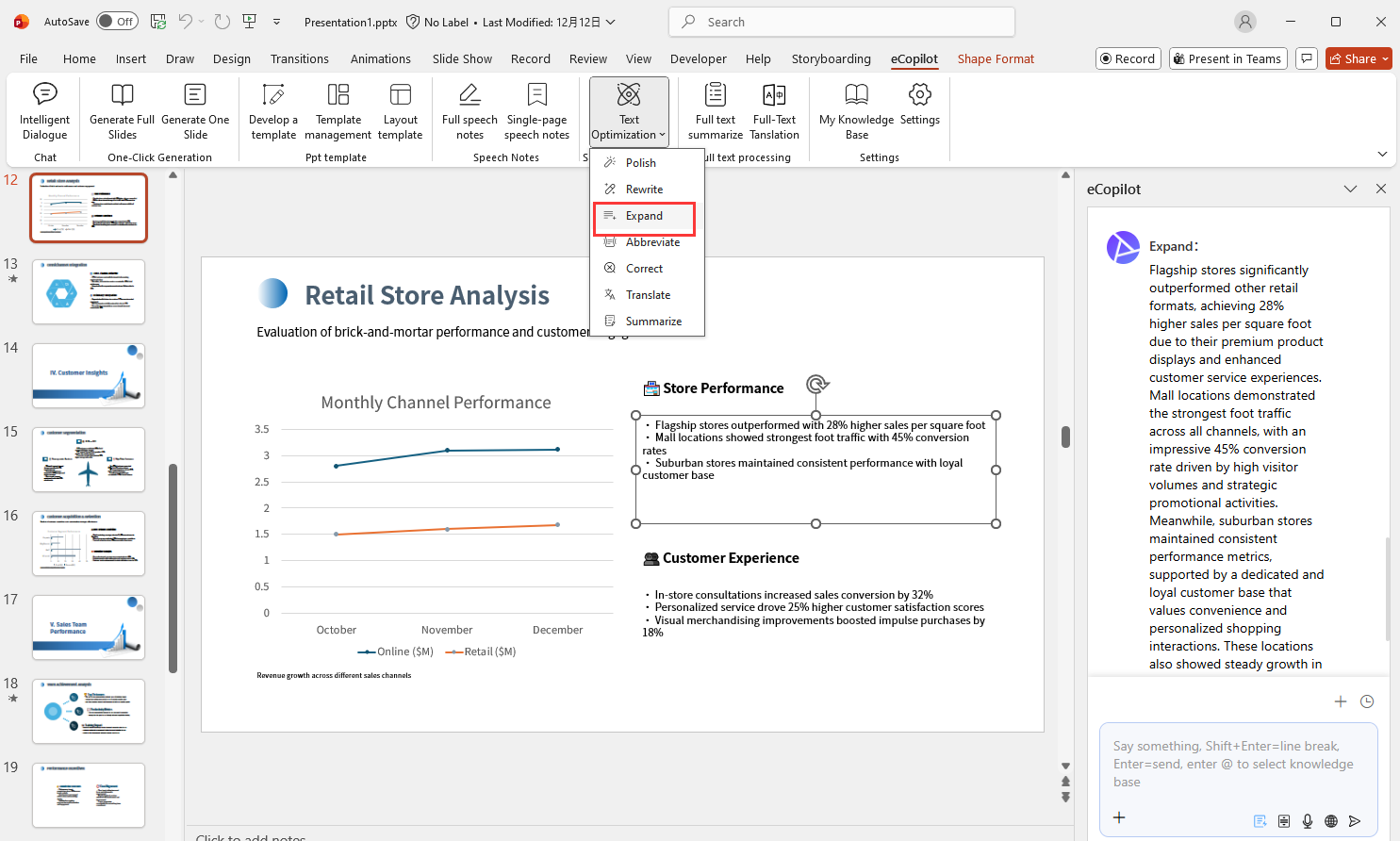Send message with the send arrow icon
The width and height of the screenshot is (1400, 841).
tap(1355, 821)
